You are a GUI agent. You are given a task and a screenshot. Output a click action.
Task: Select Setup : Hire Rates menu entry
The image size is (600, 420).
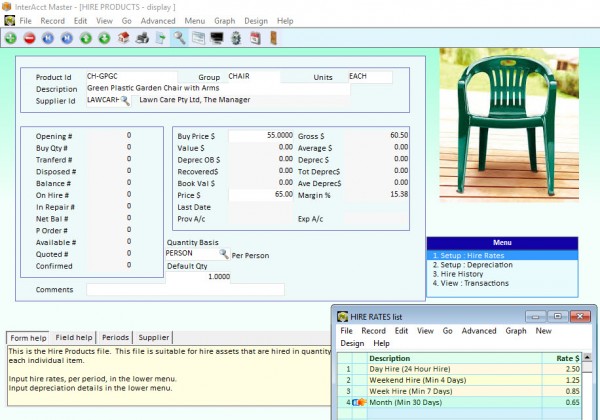point(502,256)
